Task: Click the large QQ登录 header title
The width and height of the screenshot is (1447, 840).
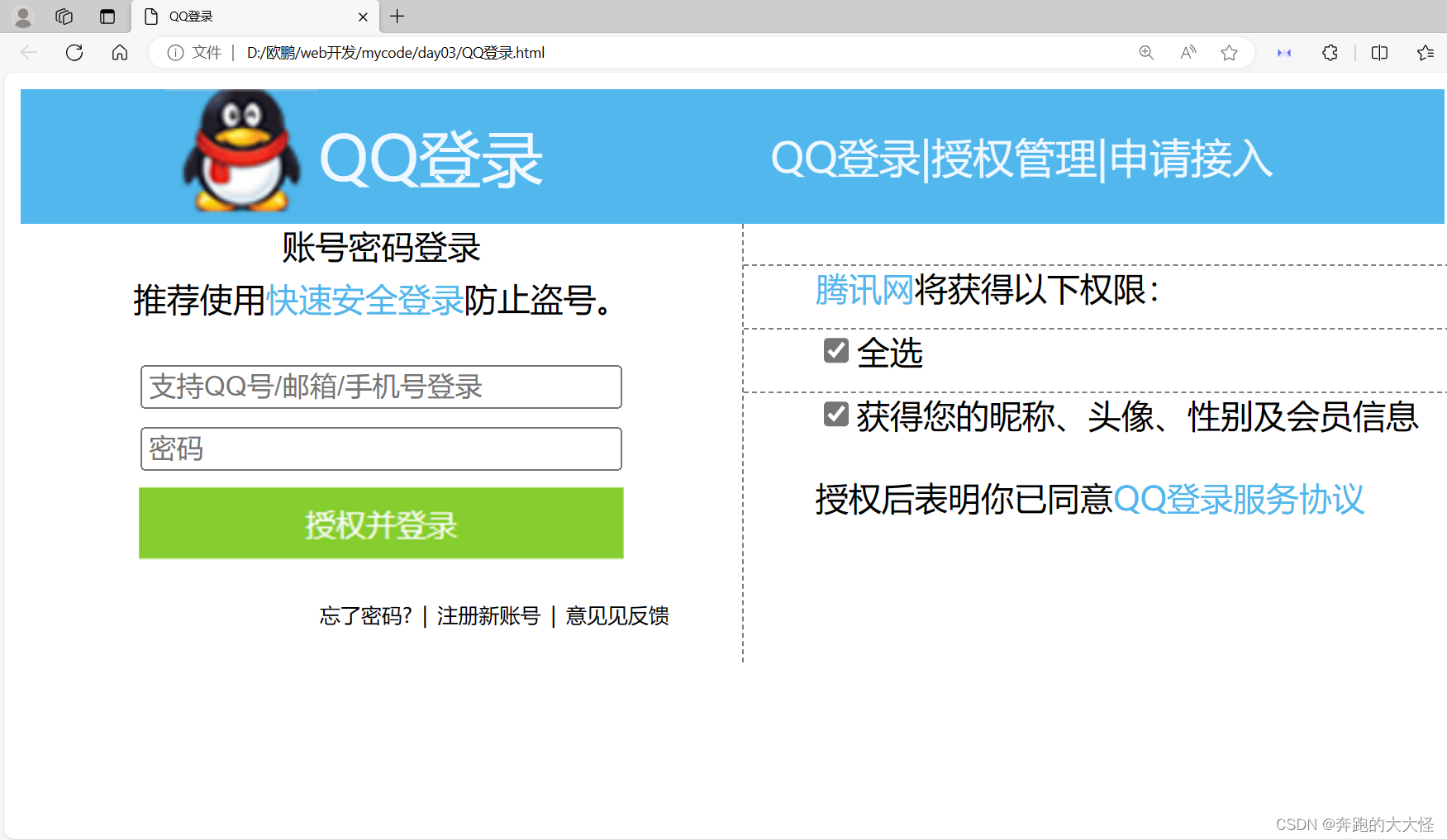Action: pos(431,159)
